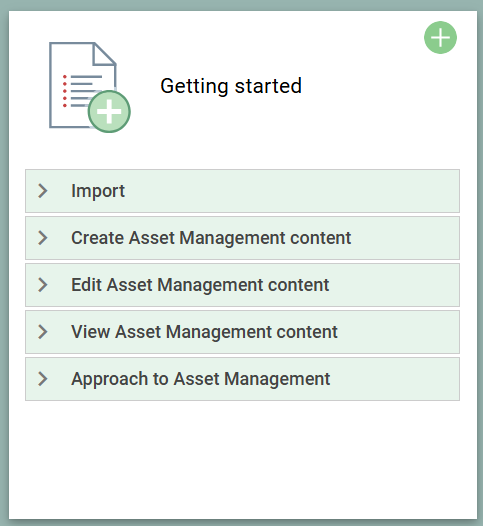Open the Approach to Asset Management label
Screen dimensions: 483x526
[201, 379]
